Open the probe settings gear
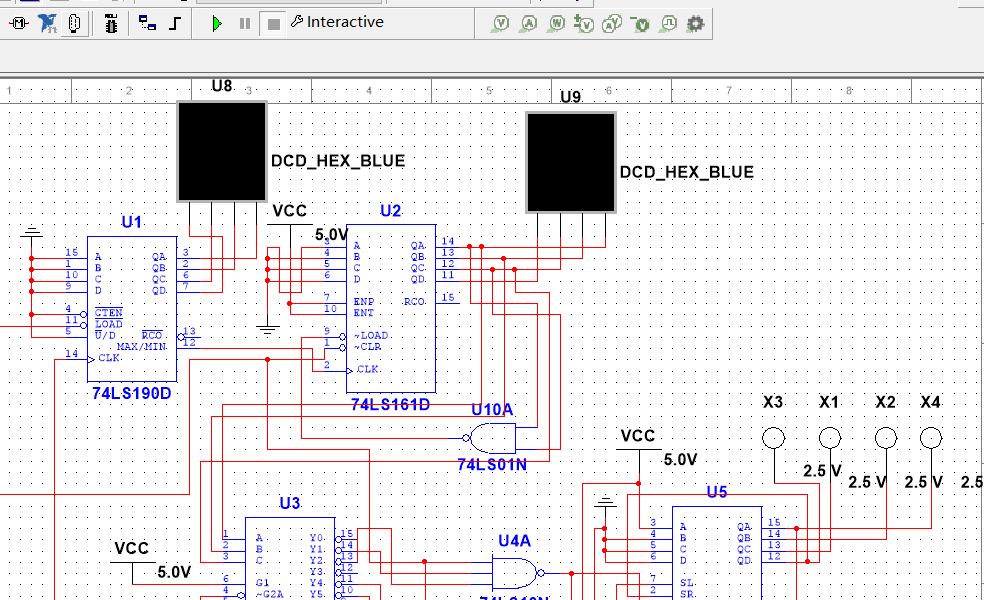 (694, 23)
